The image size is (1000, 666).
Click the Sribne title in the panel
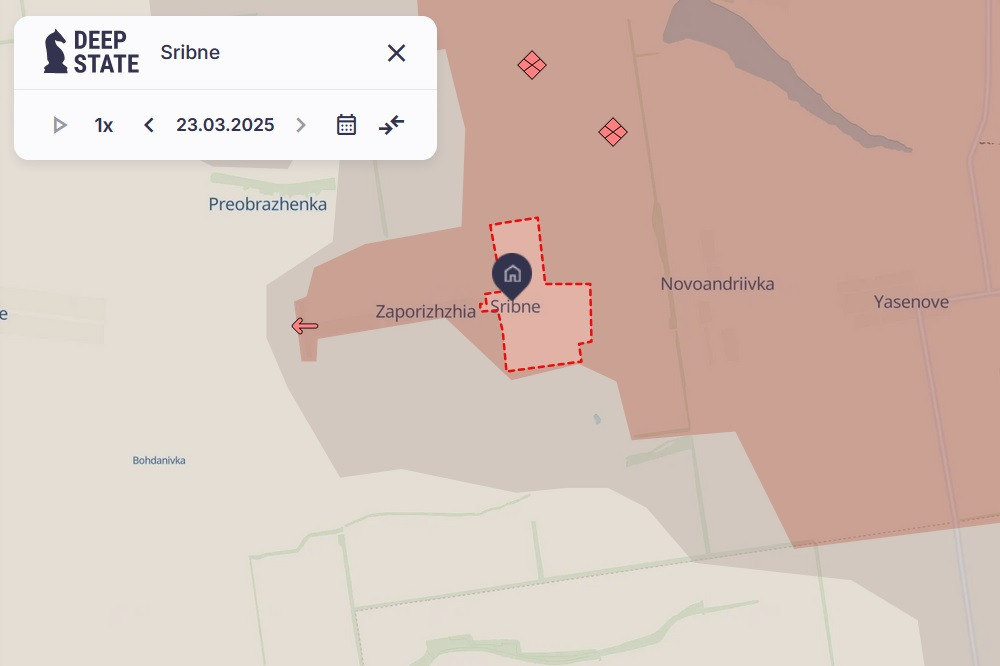coord(190,53)
